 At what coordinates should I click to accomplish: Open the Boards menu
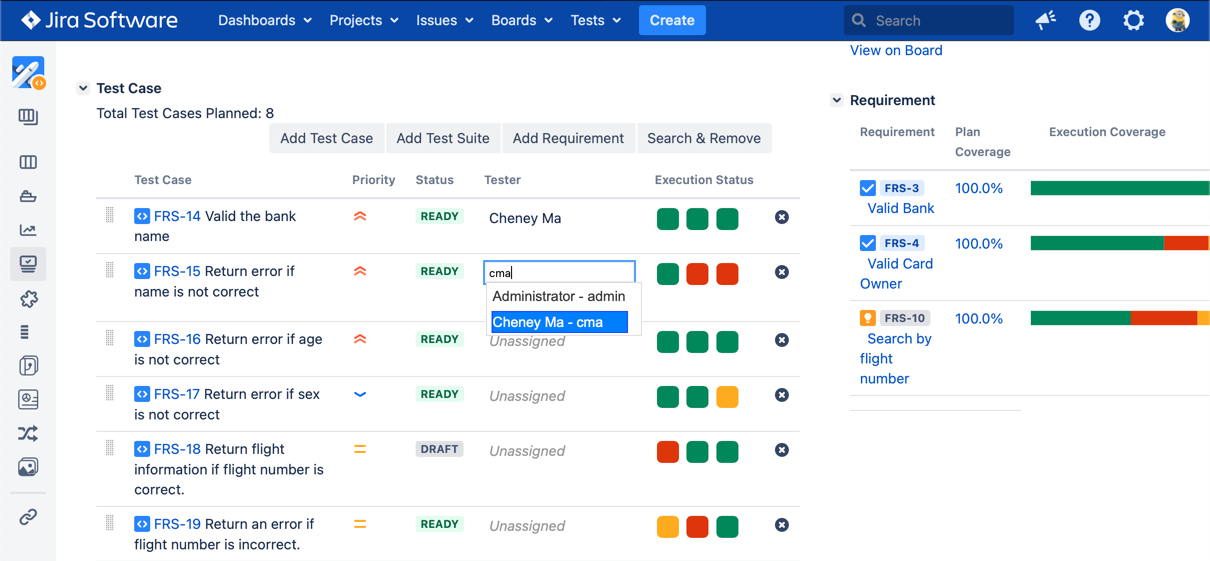pyautogui.click(x=521, y=20)
